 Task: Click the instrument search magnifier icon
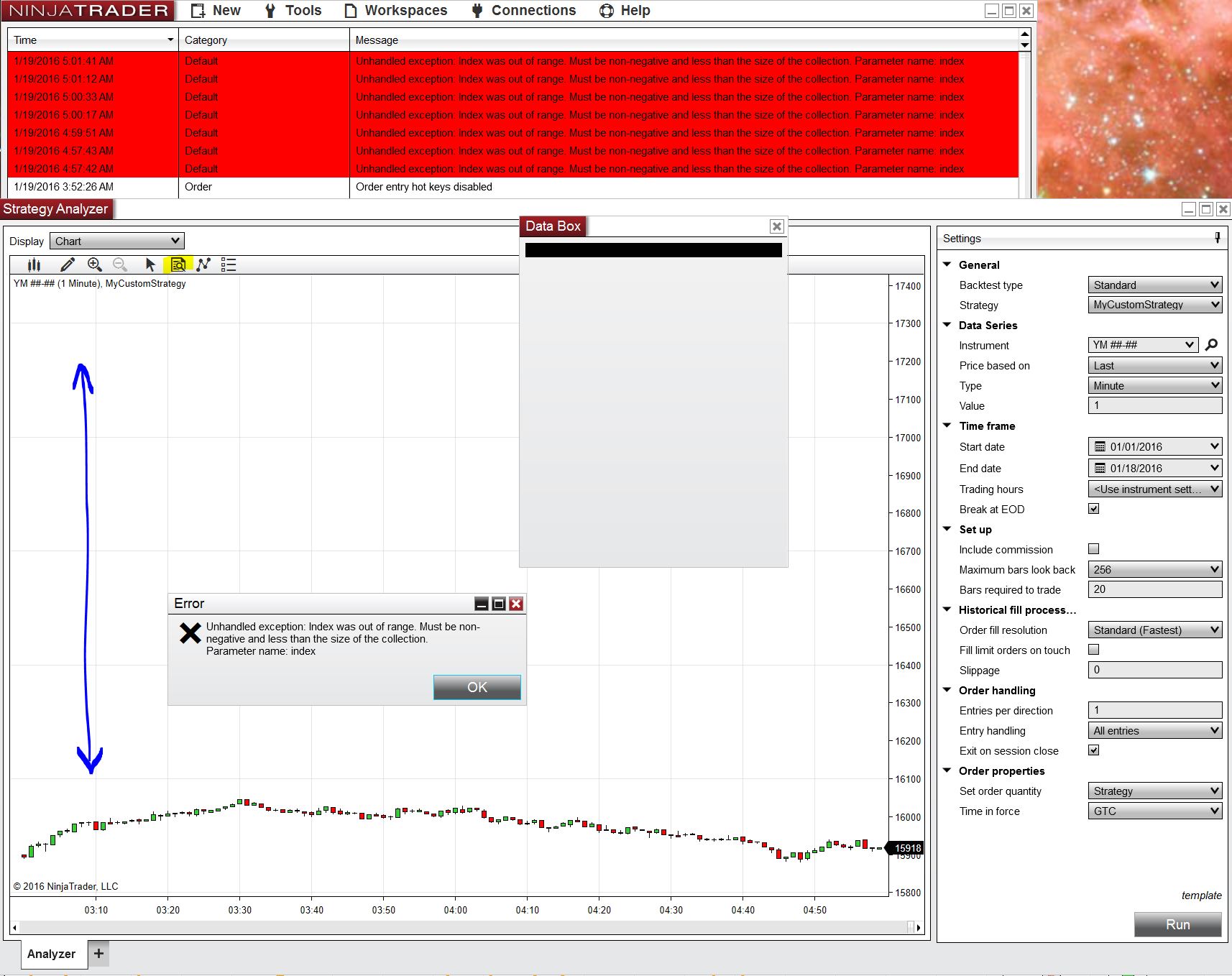point(1211,345)
